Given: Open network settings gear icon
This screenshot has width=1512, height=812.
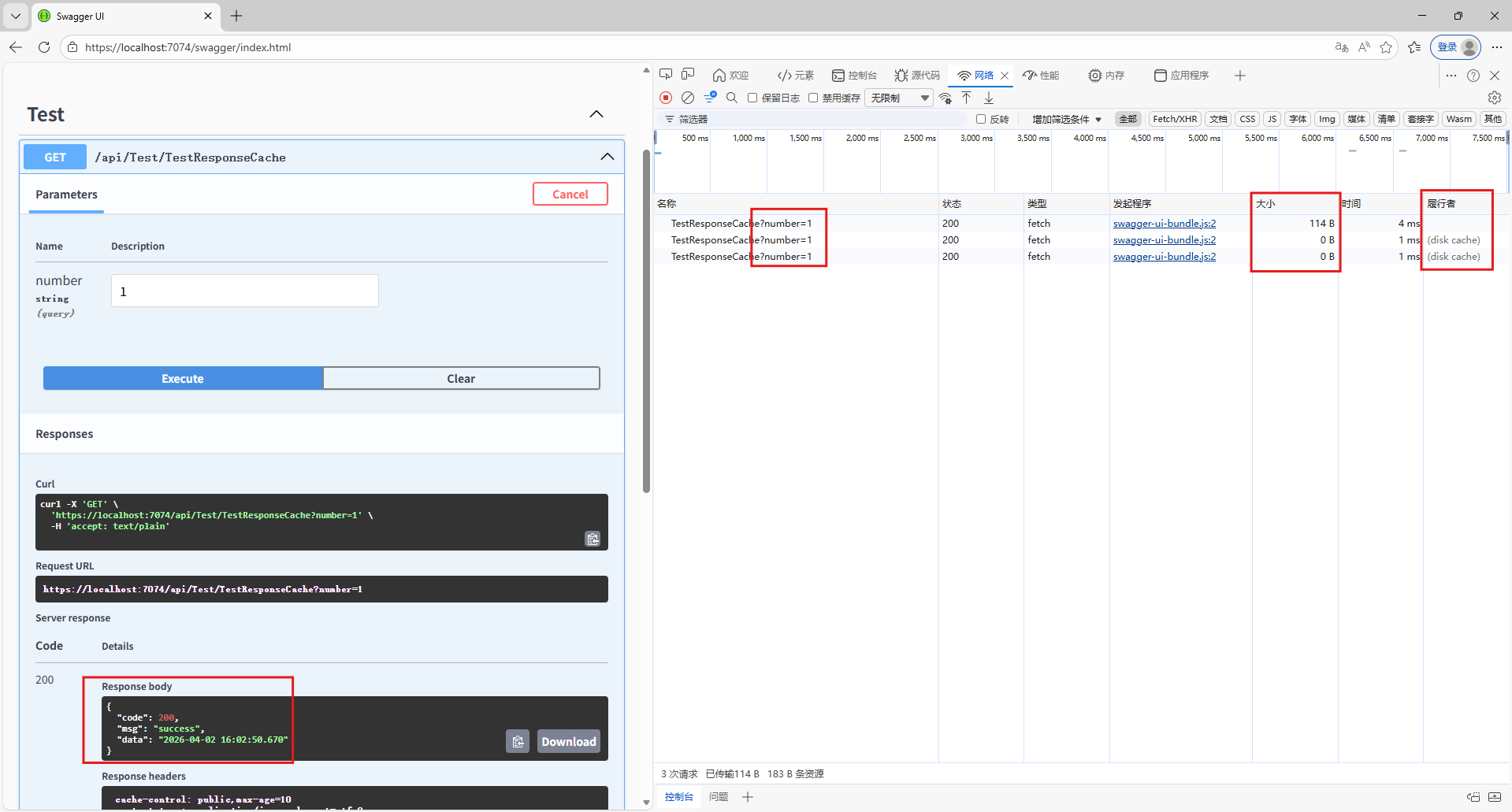Looking at the screenshot, I should pos(1495,98).
